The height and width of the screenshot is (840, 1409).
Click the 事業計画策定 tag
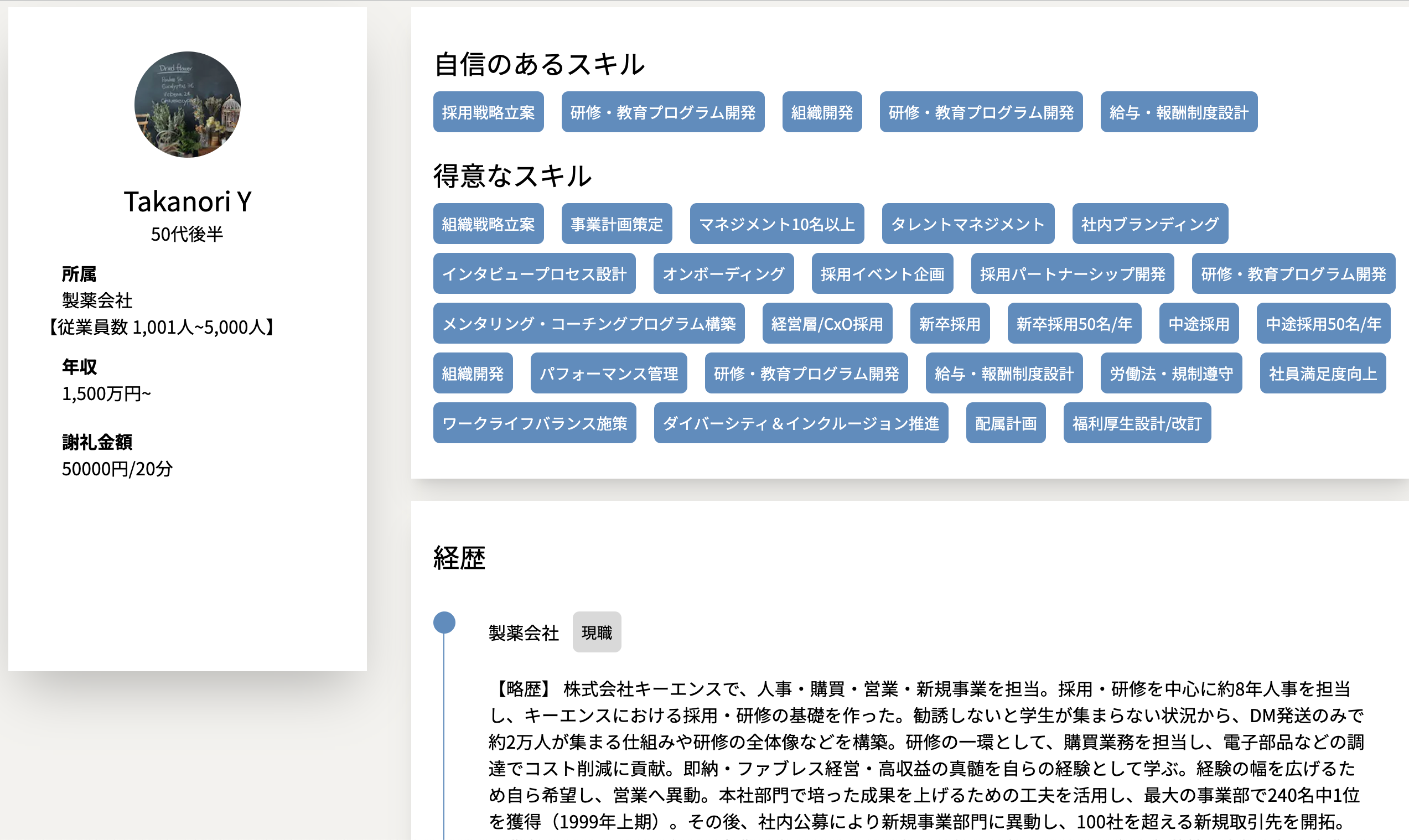616,224
